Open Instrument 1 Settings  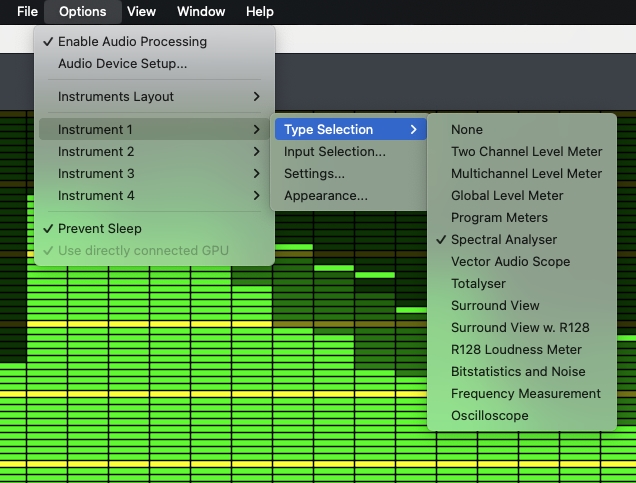tap(350, 174)
